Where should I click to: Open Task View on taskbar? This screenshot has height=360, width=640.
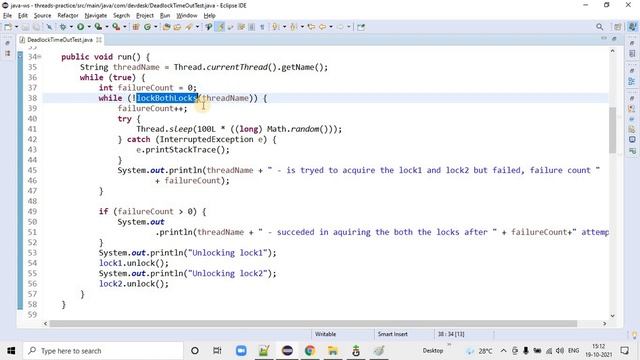(217, 351)
